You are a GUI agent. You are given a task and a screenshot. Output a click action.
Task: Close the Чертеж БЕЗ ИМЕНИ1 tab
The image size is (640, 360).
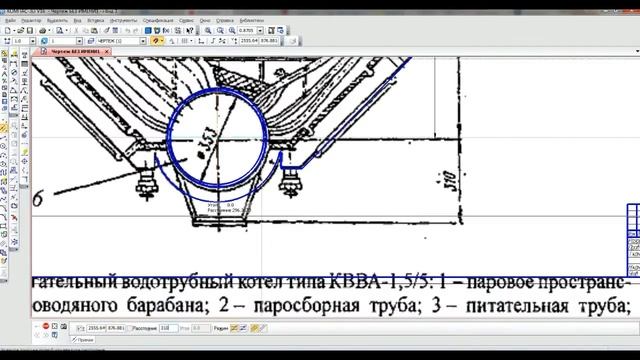[107, 51]
